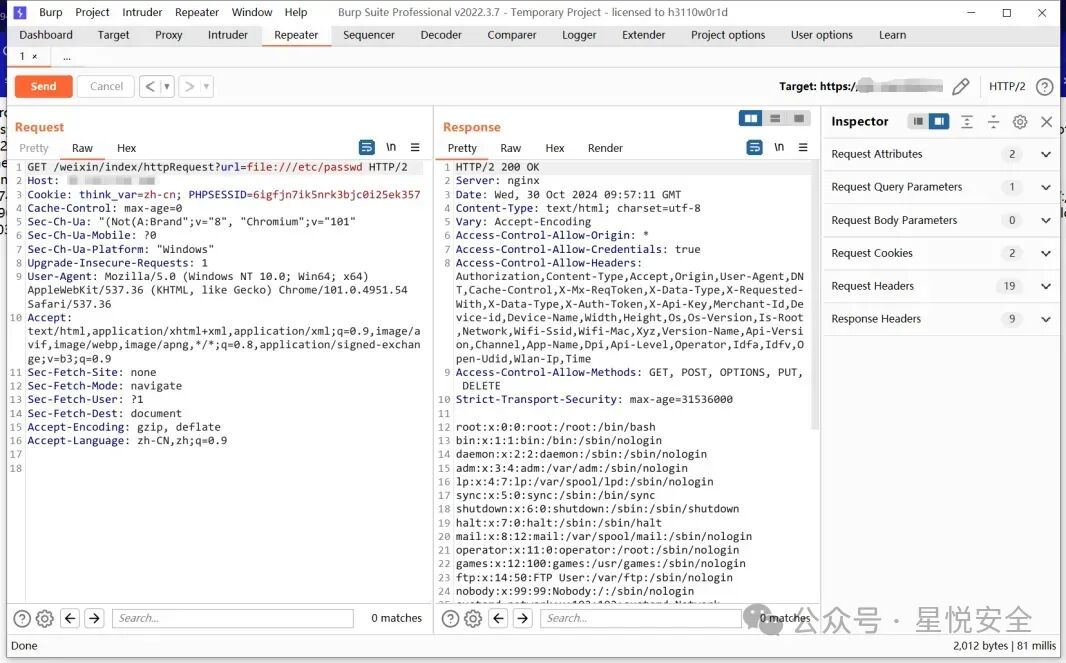Add new Repeater tab via ellipsis
The width and height of the screenshot is (1066, 663).
[x=67, y=57]
